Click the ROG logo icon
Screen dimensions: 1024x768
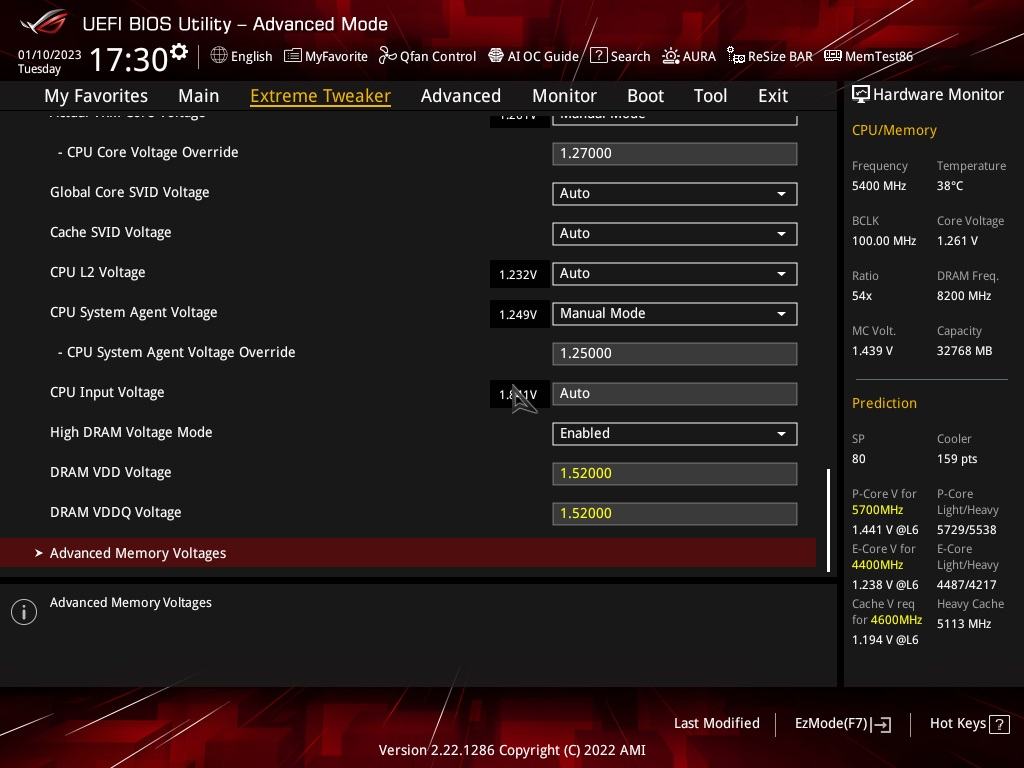point(43,22)
